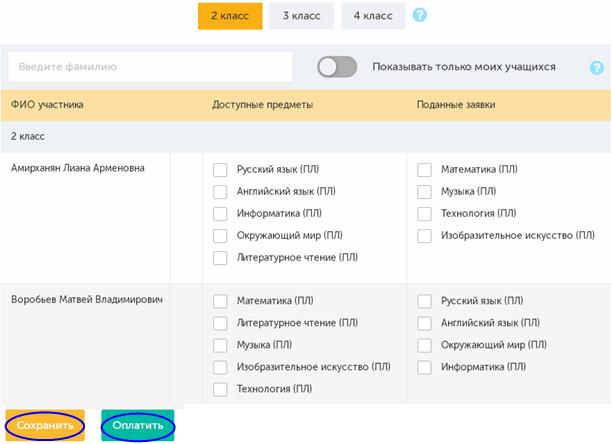Switch to the 3 класс tab
The height and width of the screenshot is (444, 612).
(302, 16)
